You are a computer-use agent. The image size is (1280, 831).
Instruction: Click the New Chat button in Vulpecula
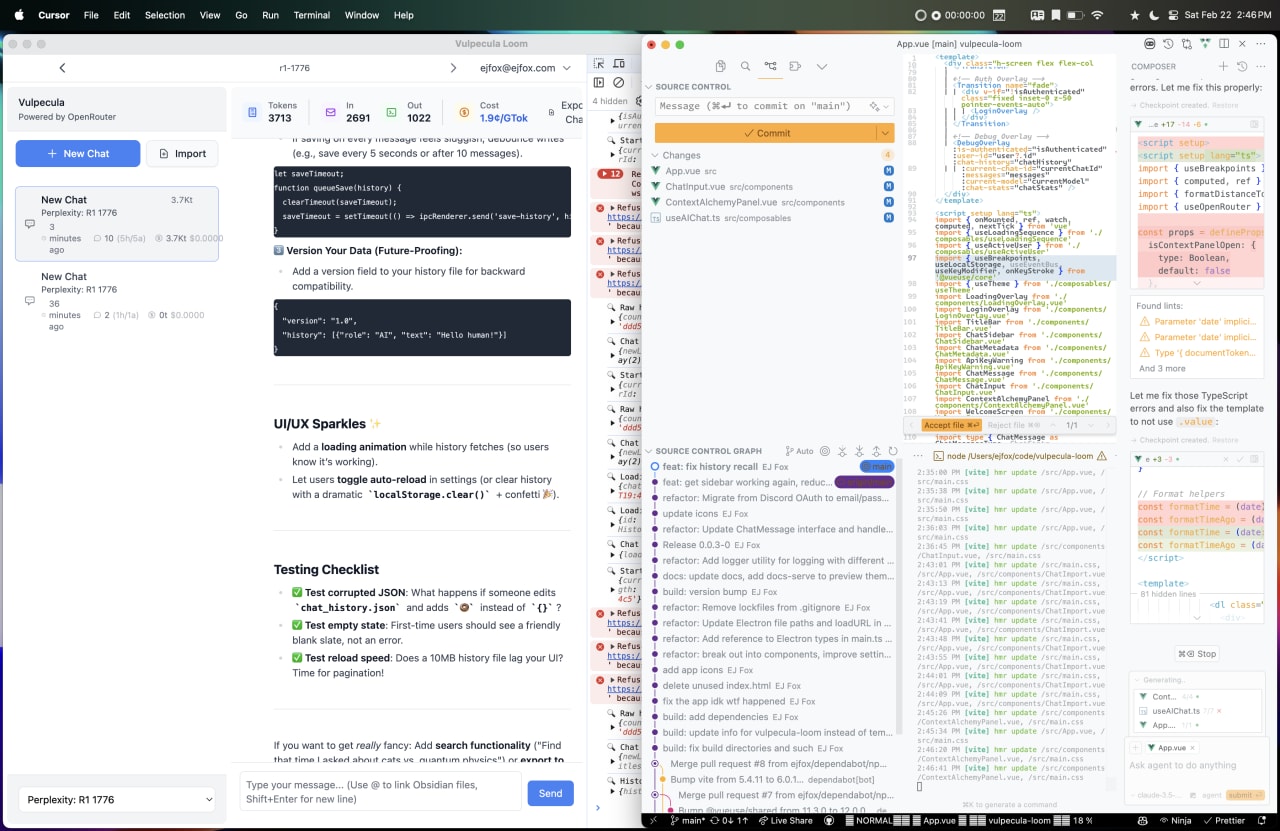[x=77, y=153]
